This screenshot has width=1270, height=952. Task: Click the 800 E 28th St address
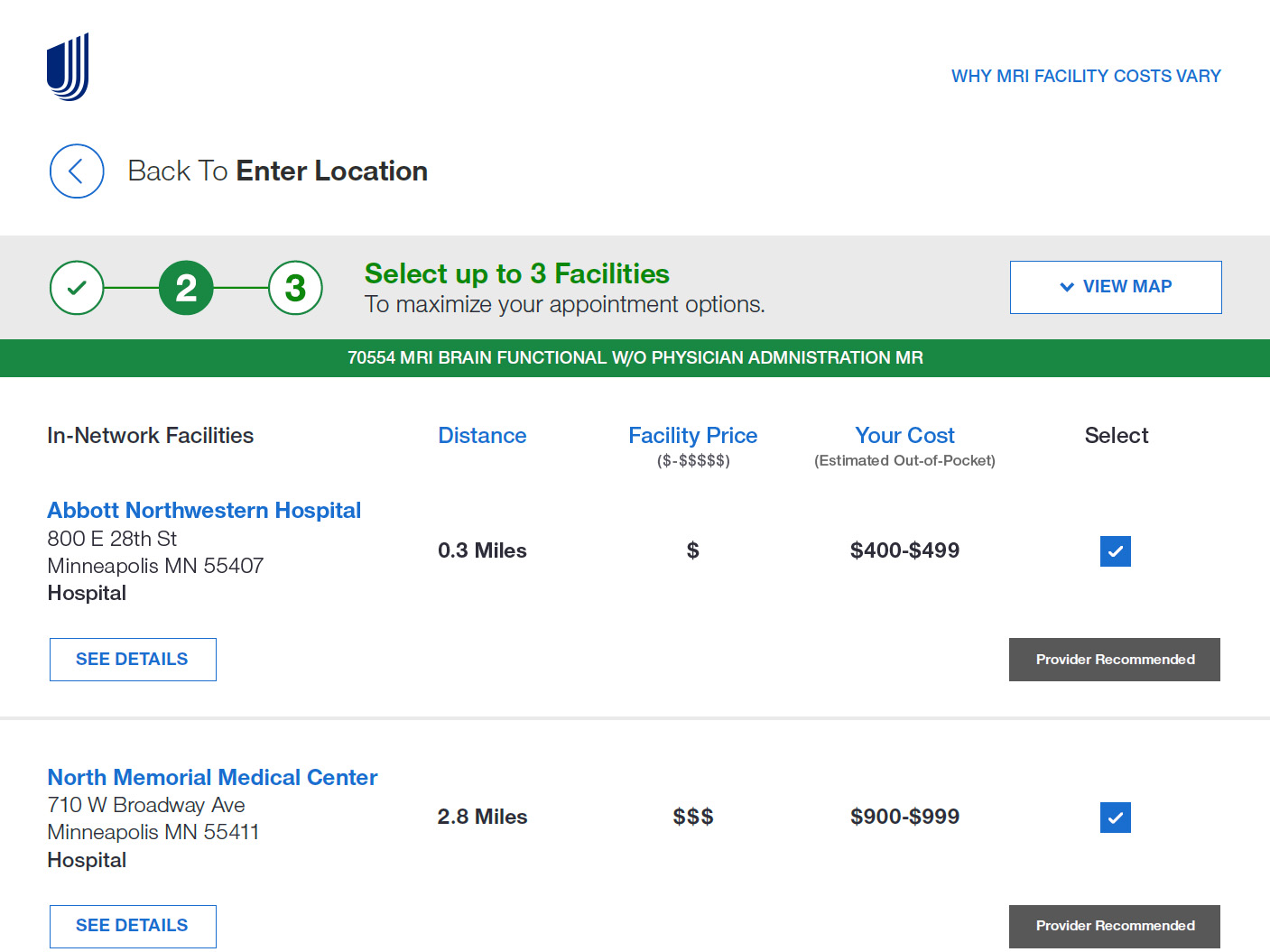[x=112, y=539]
